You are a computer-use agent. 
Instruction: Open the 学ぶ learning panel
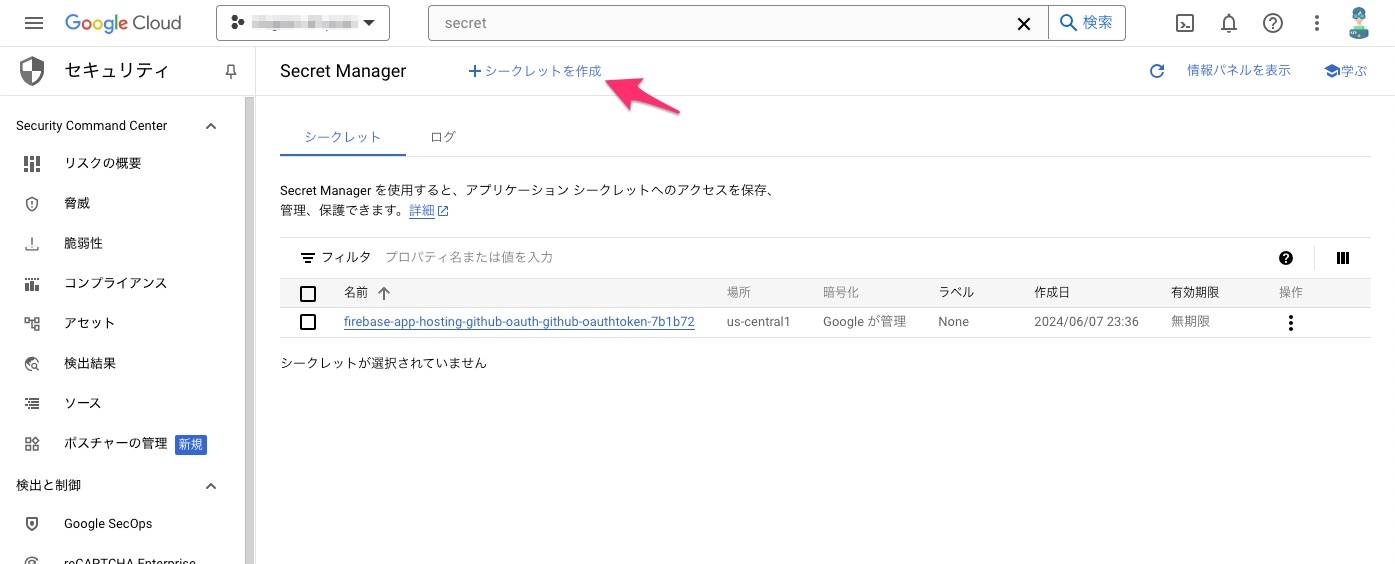pyautogui.click(x=1345, y=71)
